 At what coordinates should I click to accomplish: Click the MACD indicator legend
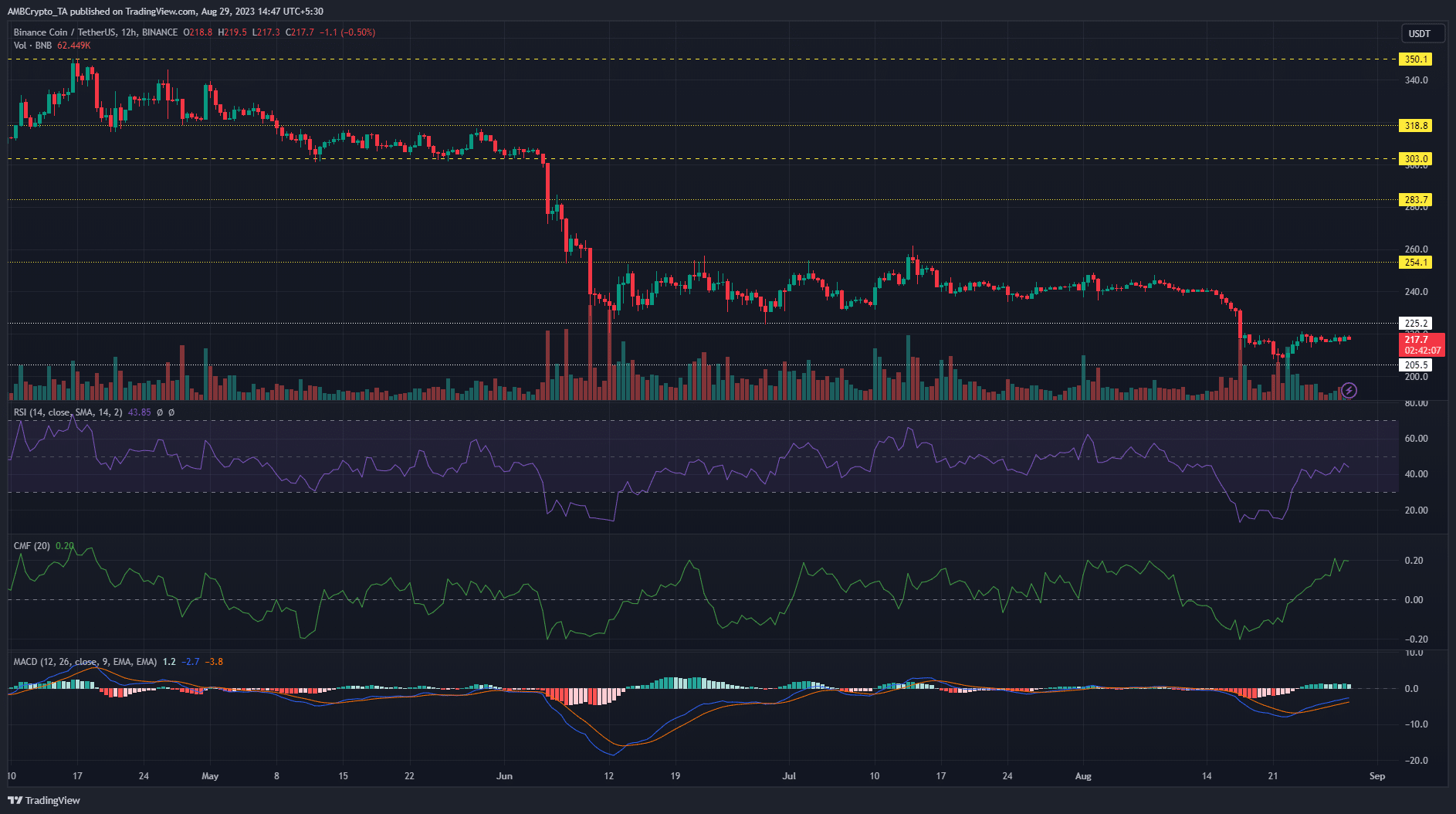click(85, 662)
